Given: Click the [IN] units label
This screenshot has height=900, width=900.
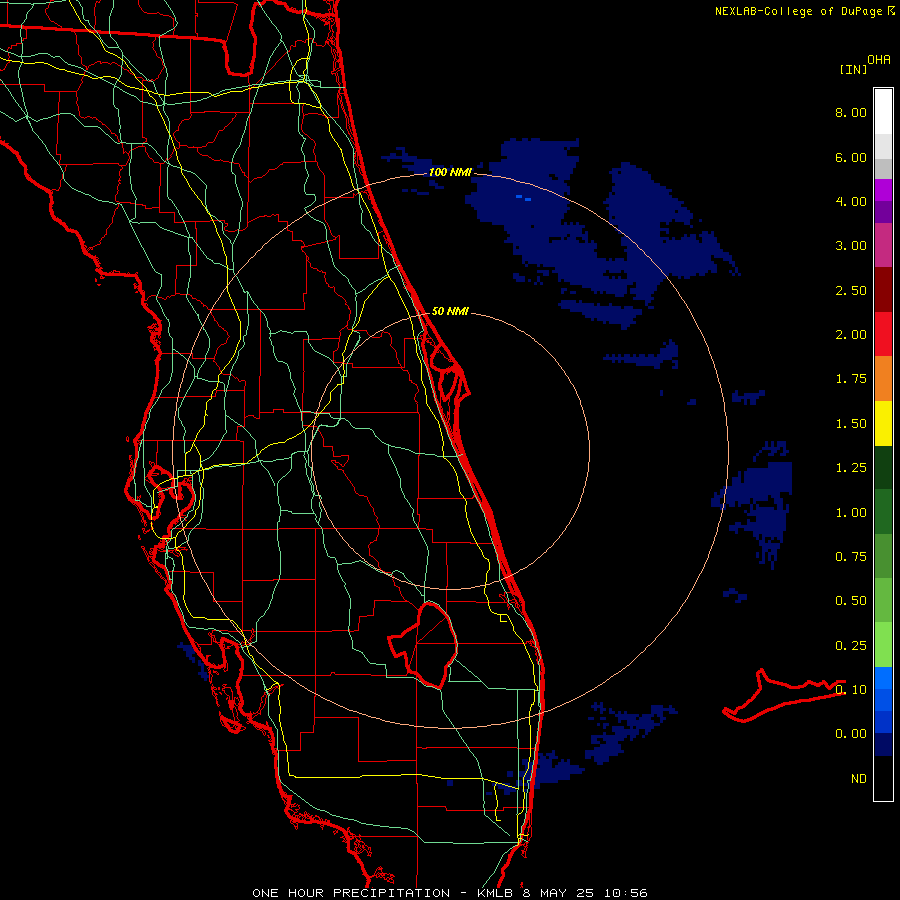Looking at the screenshot, I should pyautogui.click(x=853, y=69).
